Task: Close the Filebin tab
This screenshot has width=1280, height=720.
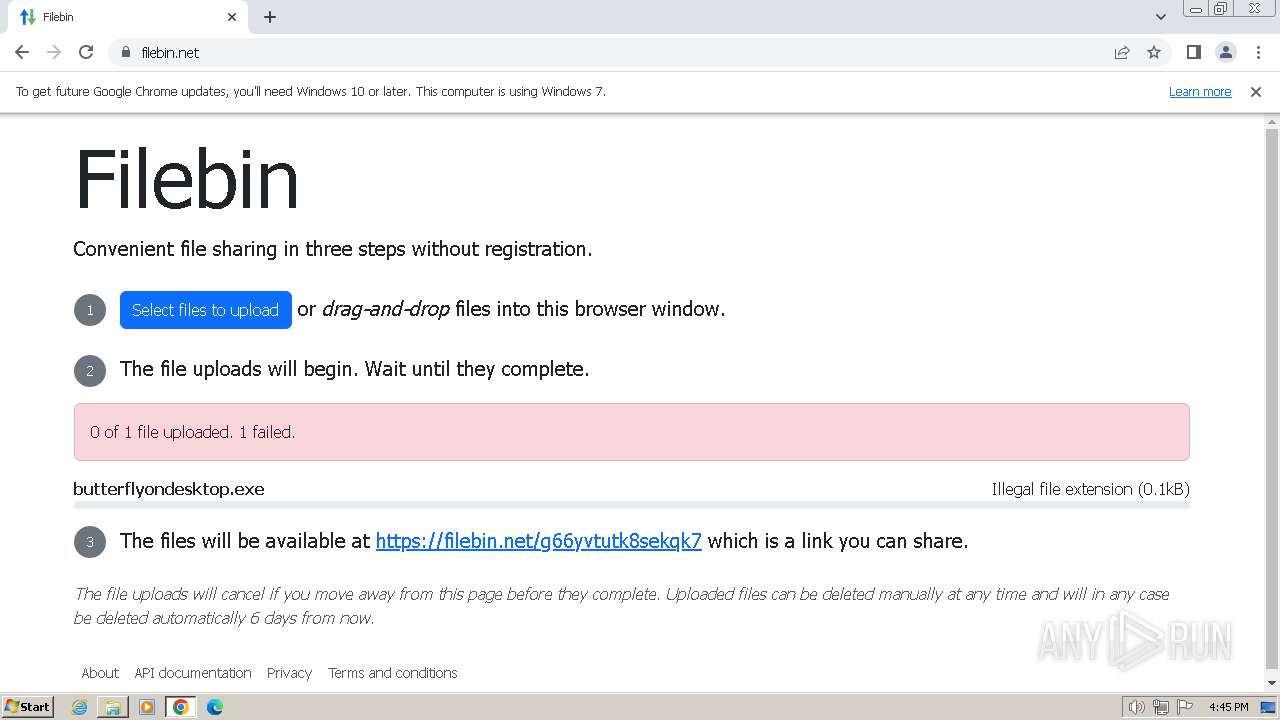Action: (x=232, y=17)
